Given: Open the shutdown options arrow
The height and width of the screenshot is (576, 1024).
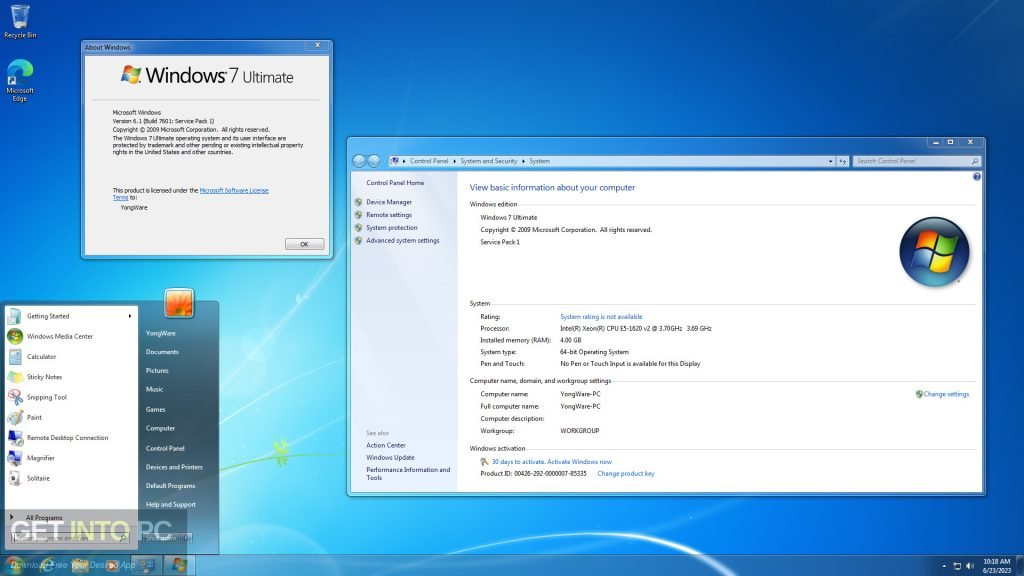Looking at the screenshot, I should click(x=184, y=537).
